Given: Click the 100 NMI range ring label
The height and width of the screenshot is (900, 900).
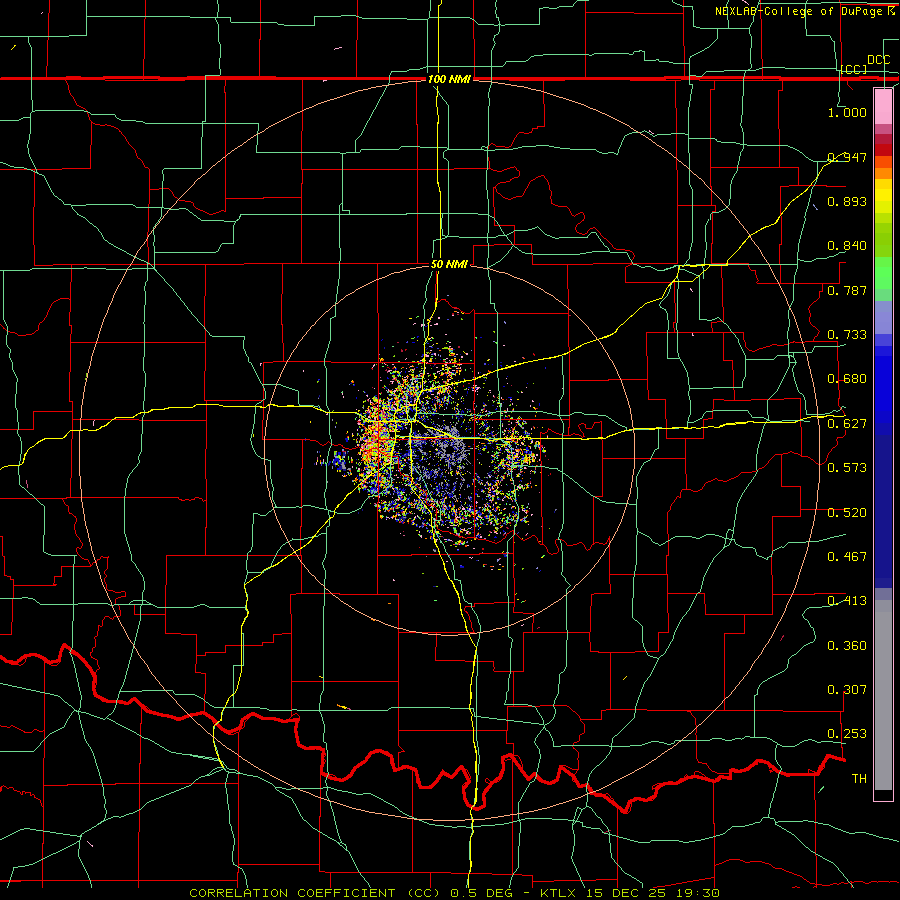Looking at the screenshot, I should [449, 79].
